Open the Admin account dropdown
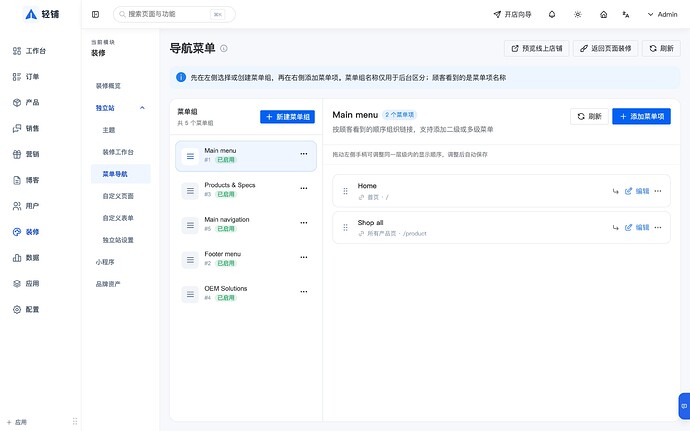The width and height of the screenshot is (690, 431). pos(662,15)
